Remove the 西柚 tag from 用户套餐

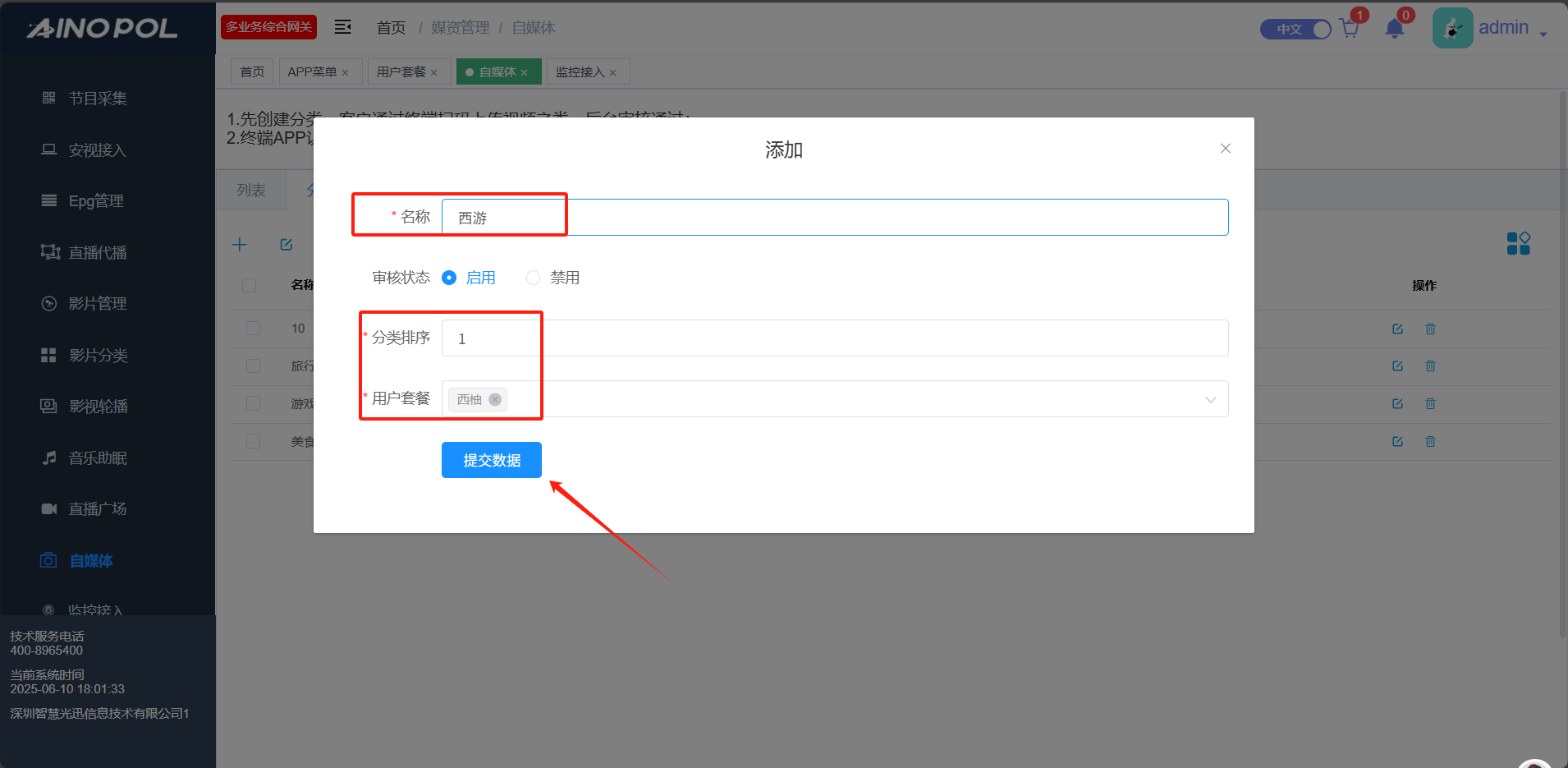(495, 399)
